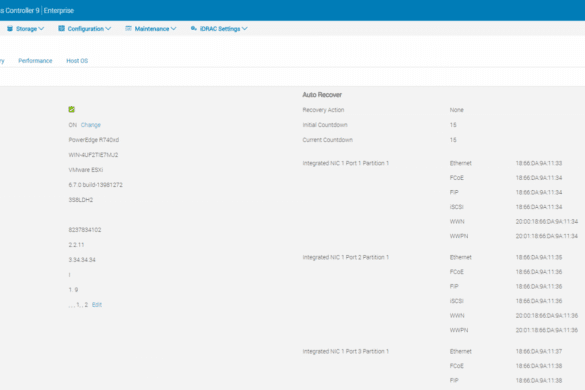The height and width of the screenshot is (390, 585).
Task: Click the iDRAC Settings key icon
Action: [194, 28]
